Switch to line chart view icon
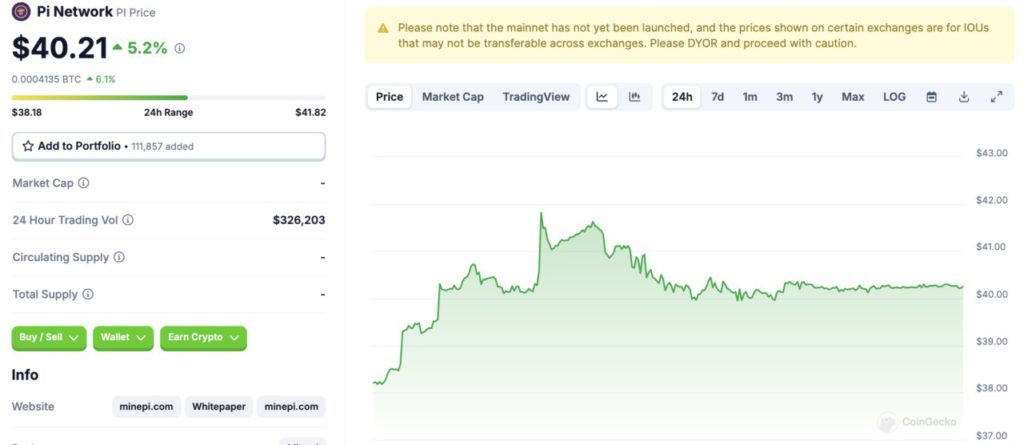The width and height of the screenshot is (1024, 445). (602, 97)
